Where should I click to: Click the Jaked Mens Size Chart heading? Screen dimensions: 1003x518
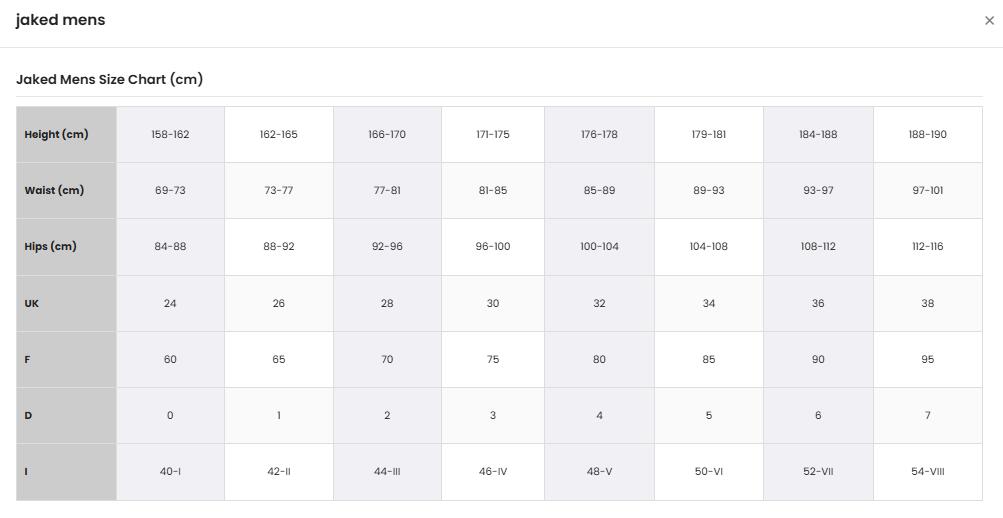coord(109,79)
